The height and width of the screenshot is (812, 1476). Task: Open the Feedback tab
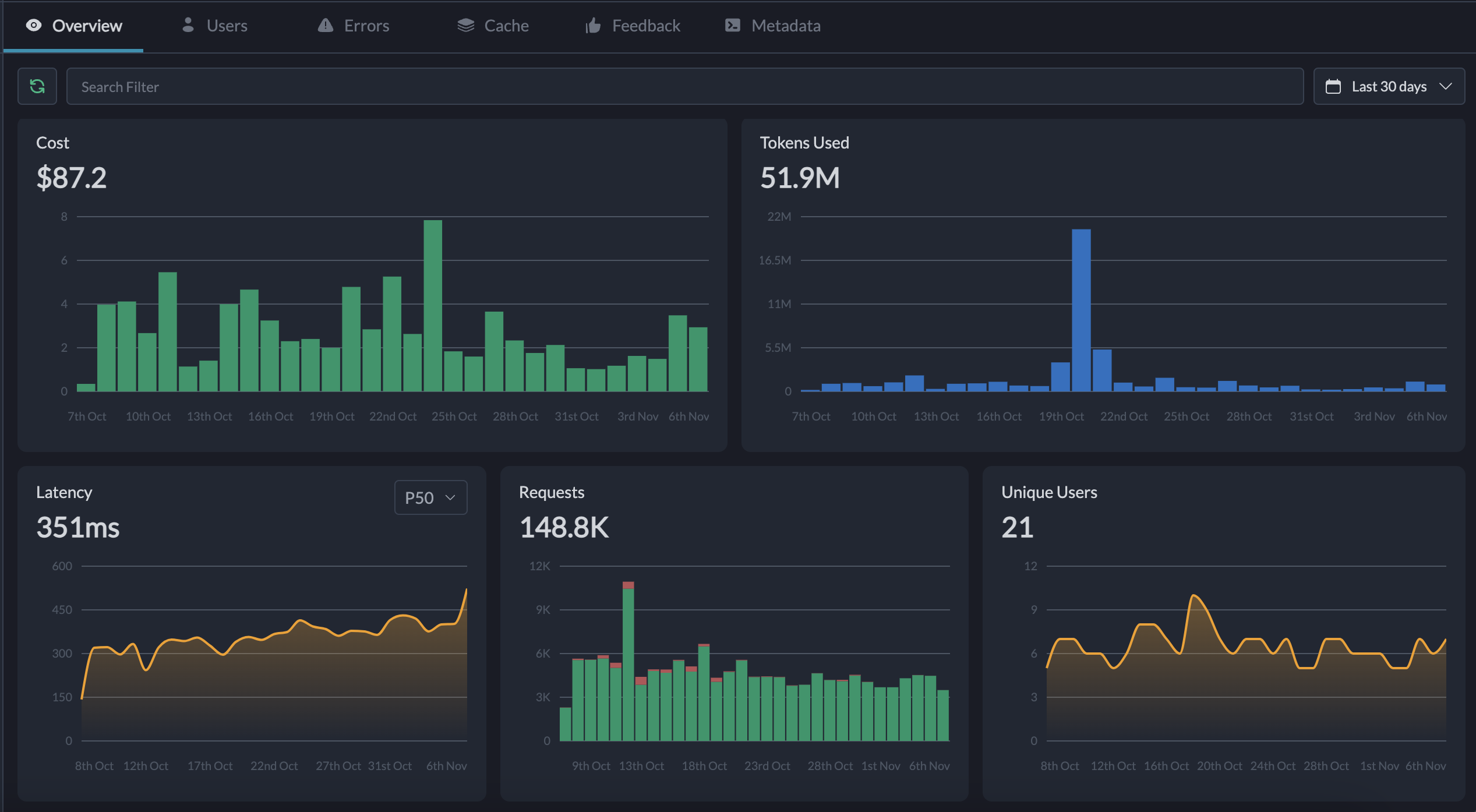click(646, 25)
